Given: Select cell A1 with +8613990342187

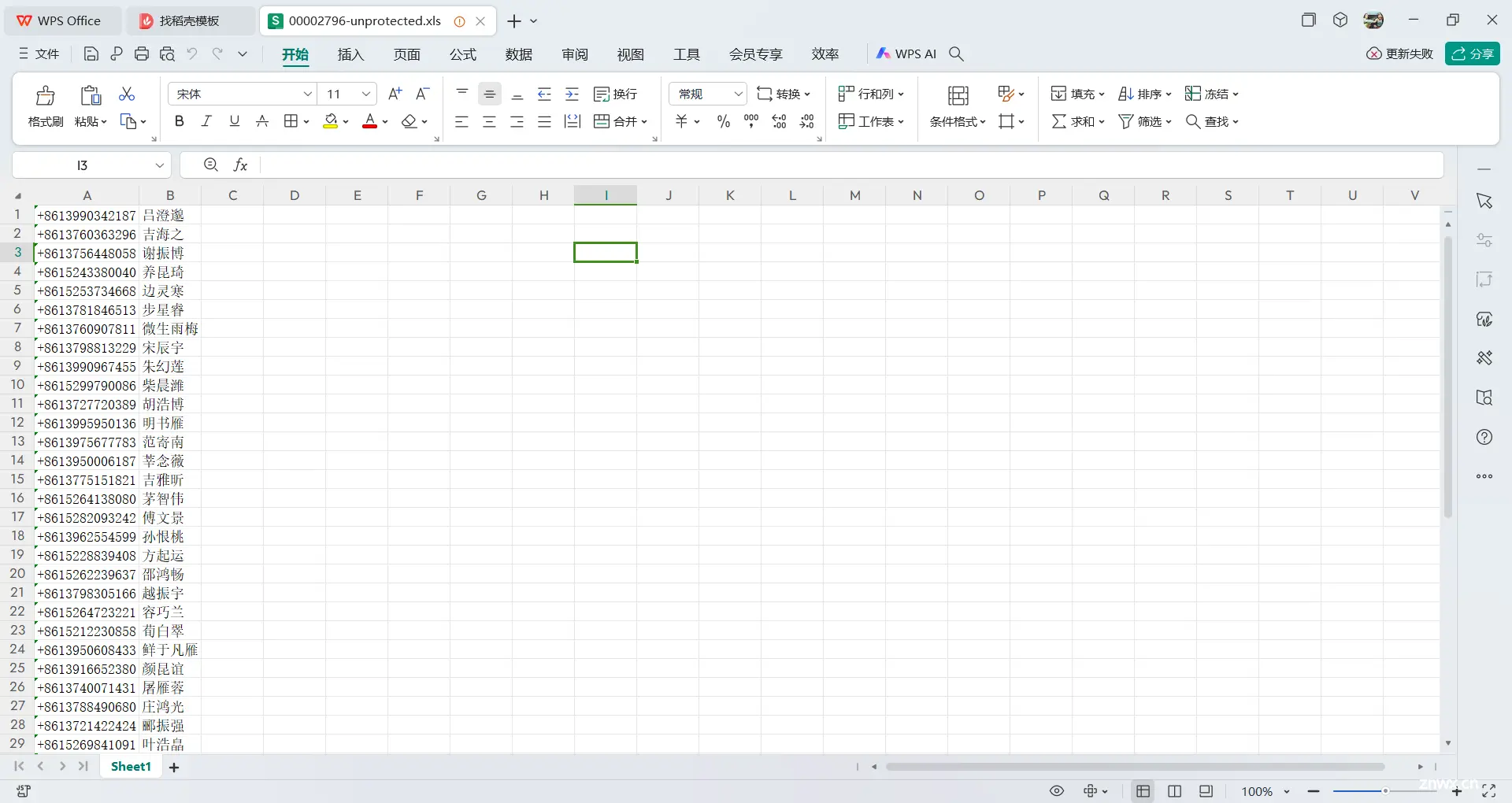Looking at the screenshot, I should point(87,215).
